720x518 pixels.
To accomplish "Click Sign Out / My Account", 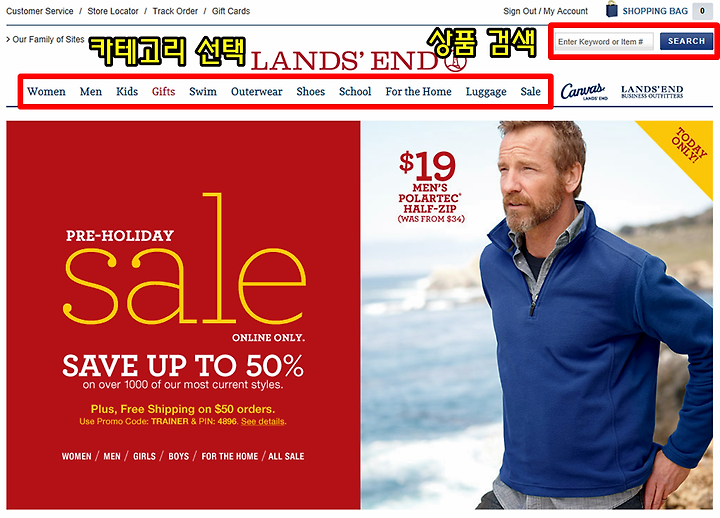I will (545, 11).
